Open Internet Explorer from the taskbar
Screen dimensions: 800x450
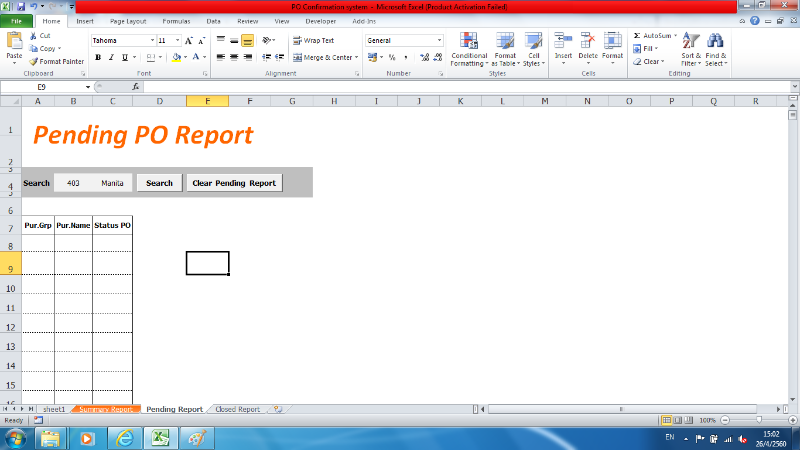coord(124,438)
